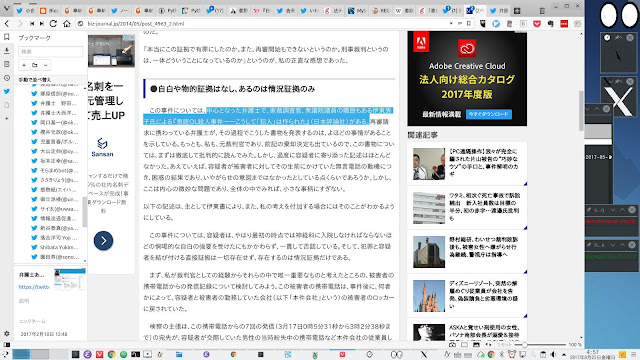This screenshot has height=360, width=640.
Task: Click the rewind navigation button
Action: coord(32,24)
